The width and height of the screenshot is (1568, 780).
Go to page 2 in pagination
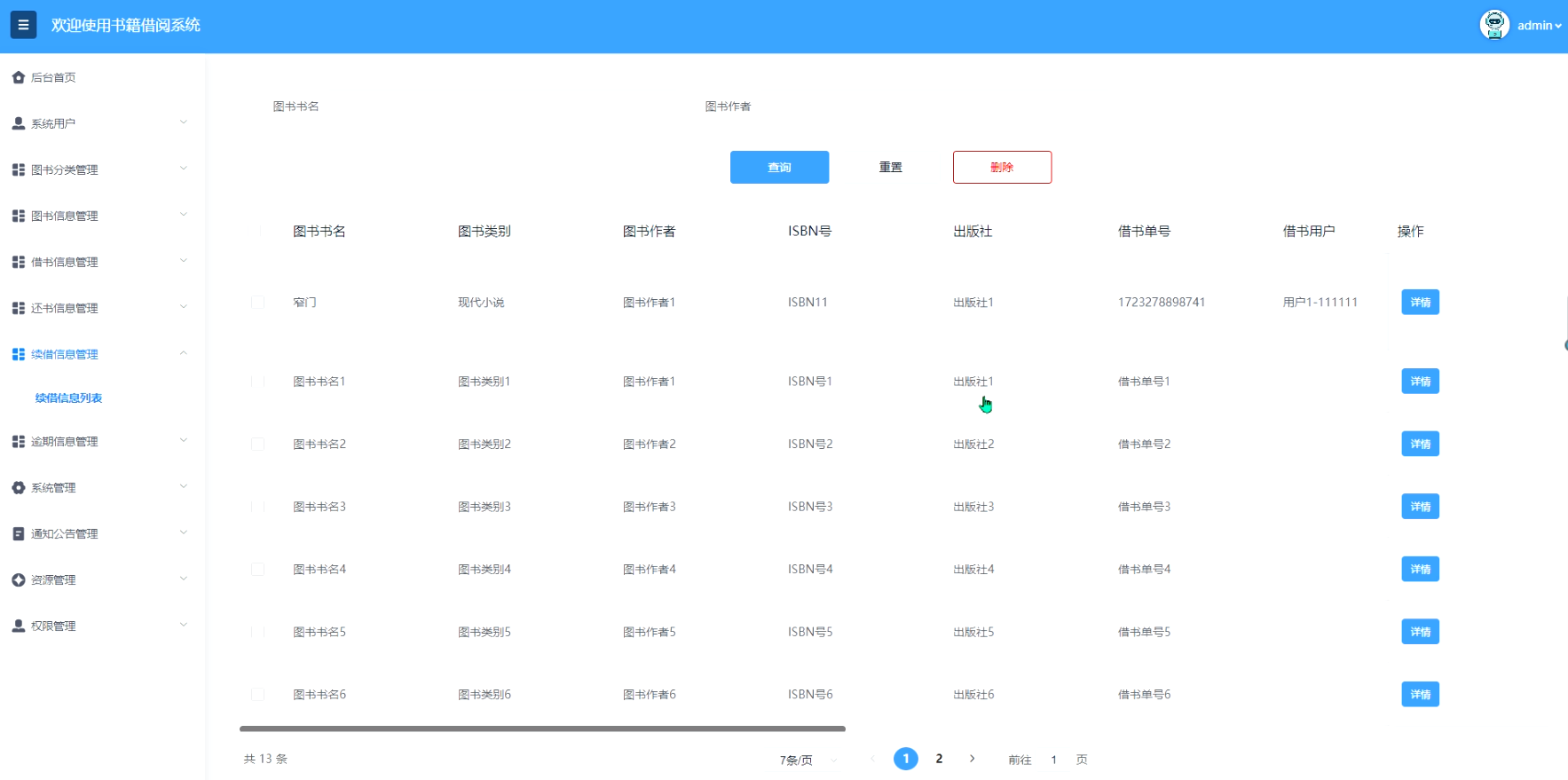tap(939, 759)
